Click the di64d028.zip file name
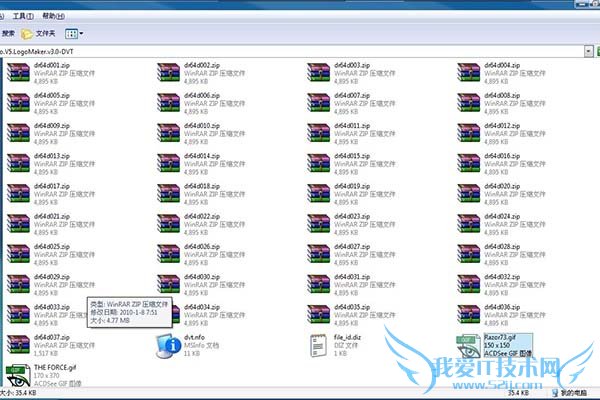The width and height of the screenshot is (600, 400). coord(502,247)
